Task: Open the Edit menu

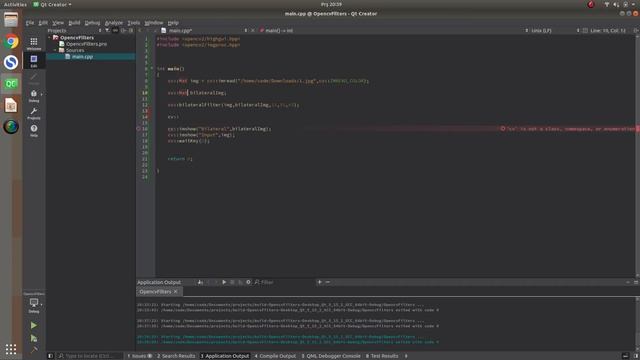Action: click(x=43, y=23)
